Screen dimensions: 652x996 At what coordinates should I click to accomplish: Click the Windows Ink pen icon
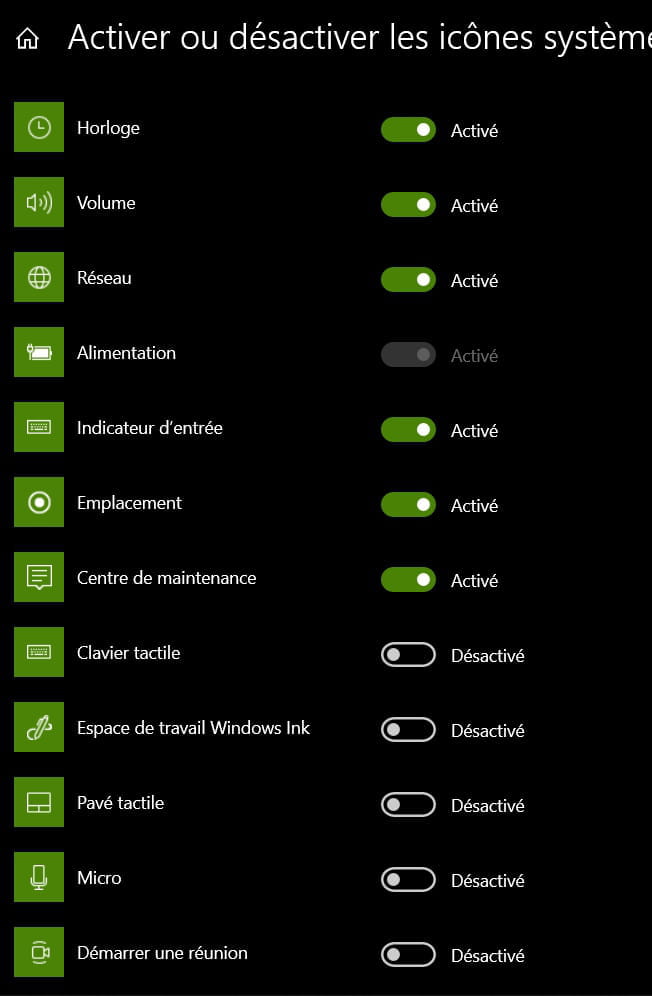click(x=39, y=727)
